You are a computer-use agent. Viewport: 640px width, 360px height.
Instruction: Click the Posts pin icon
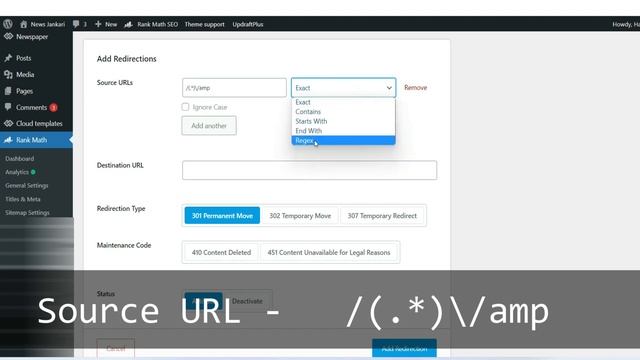(8, 58)
